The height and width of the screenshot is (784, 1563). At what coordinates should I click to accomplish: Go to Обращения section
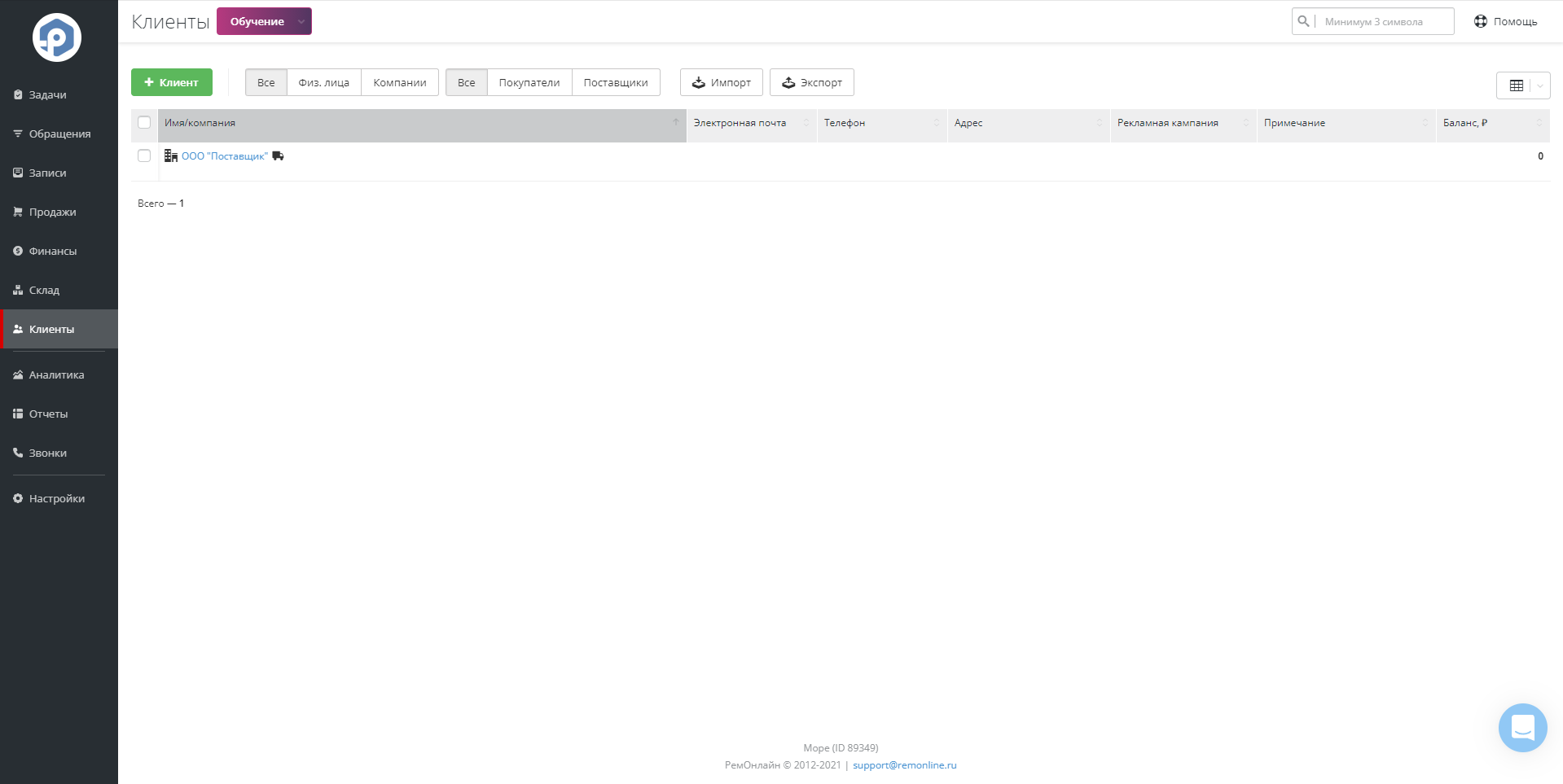(x=59, y=134)
